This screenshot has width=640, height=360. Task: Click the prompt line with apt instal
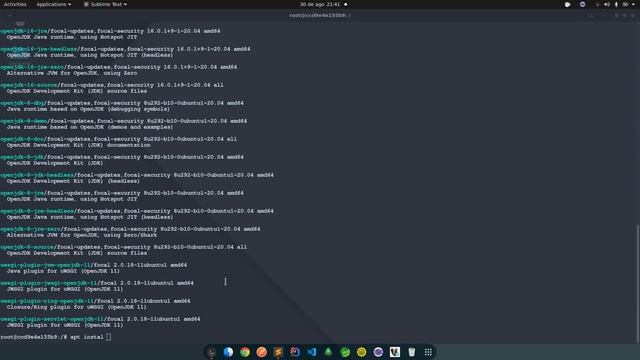click(x=56, y=337)
